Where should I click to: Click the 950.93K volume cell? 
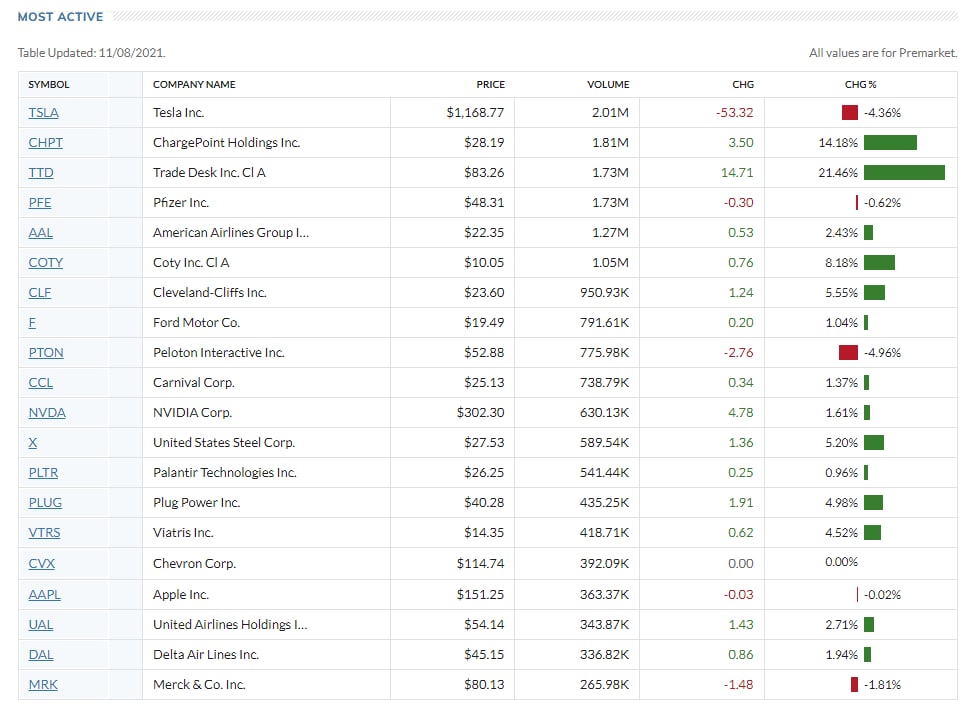[x=604, y=292]
